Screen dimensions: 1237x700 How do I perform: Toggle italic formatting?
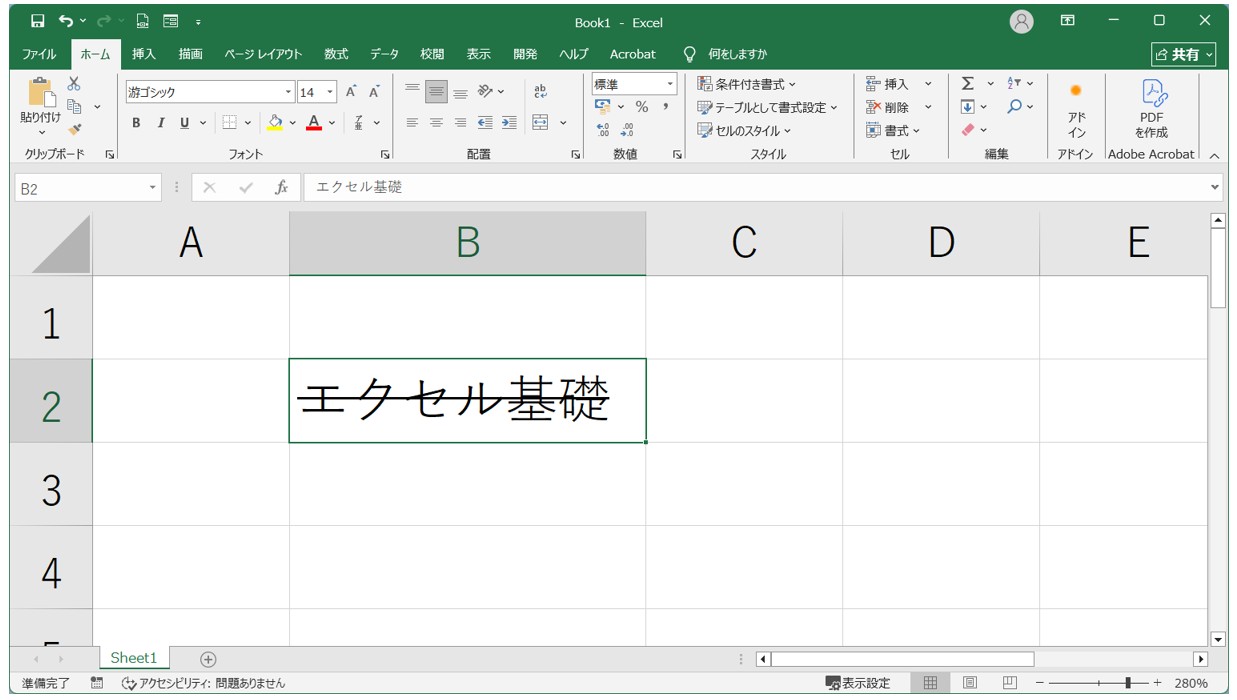pos(160,123)
